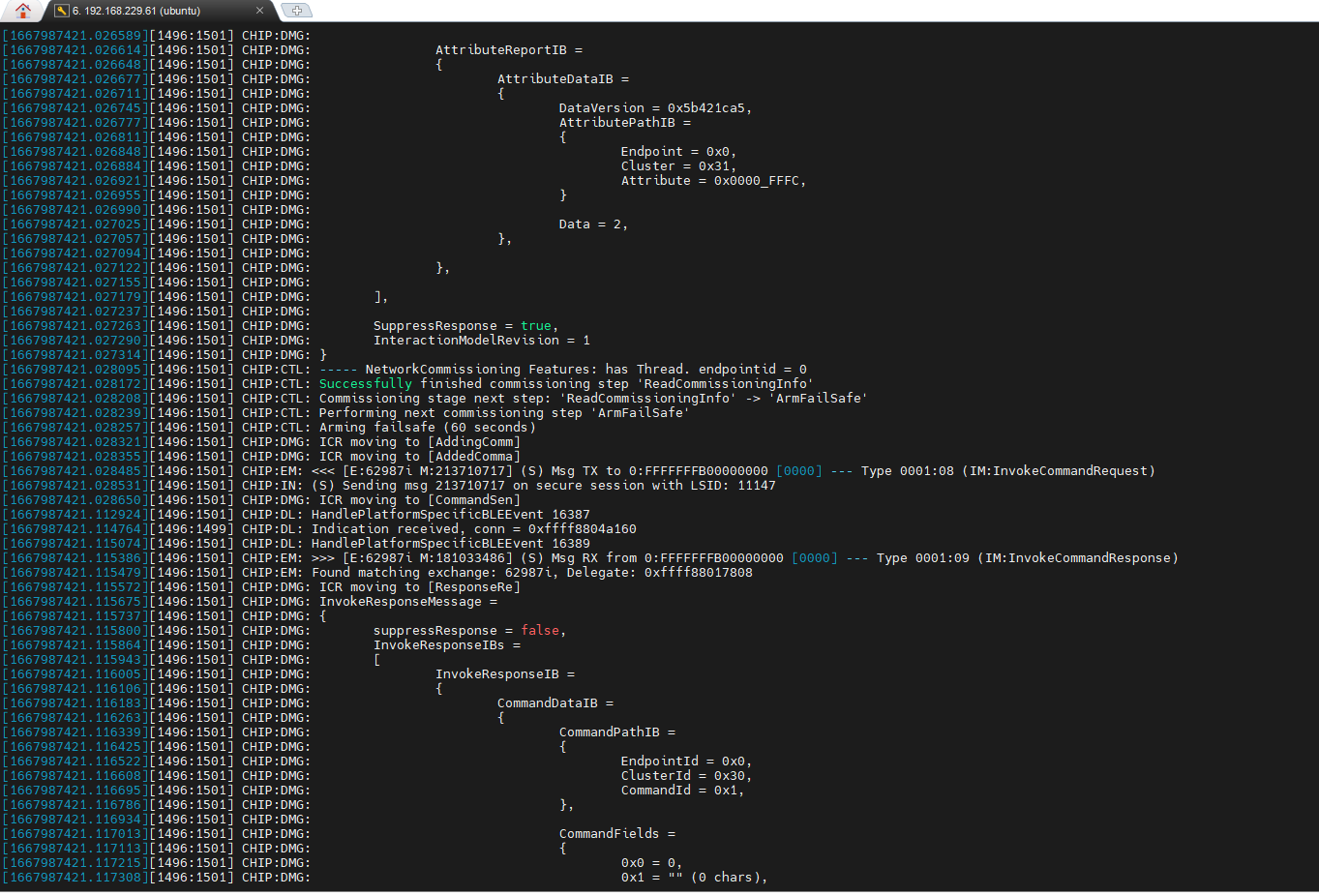The image size is (1319, 896).
Task: Select the 192.168.229.61 (ubuntu) session tab
Action: pyautogui.click(x=159, y=11)
